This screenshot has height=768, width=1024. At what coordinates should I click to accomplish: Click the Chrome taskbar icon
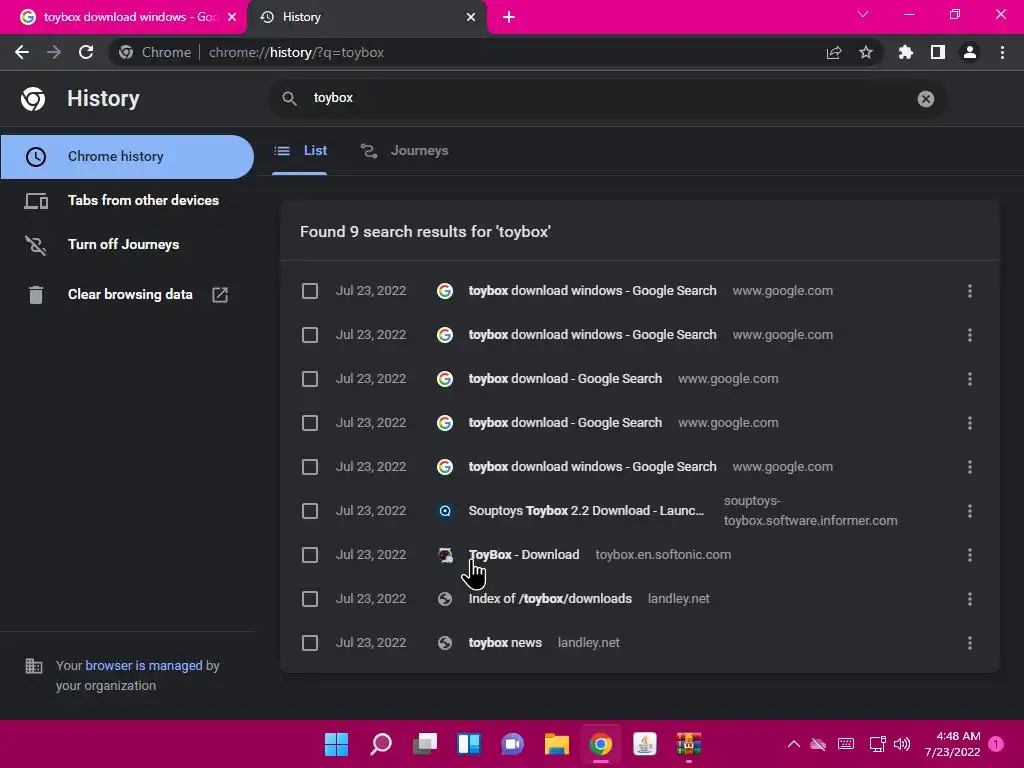pos(601,744)
